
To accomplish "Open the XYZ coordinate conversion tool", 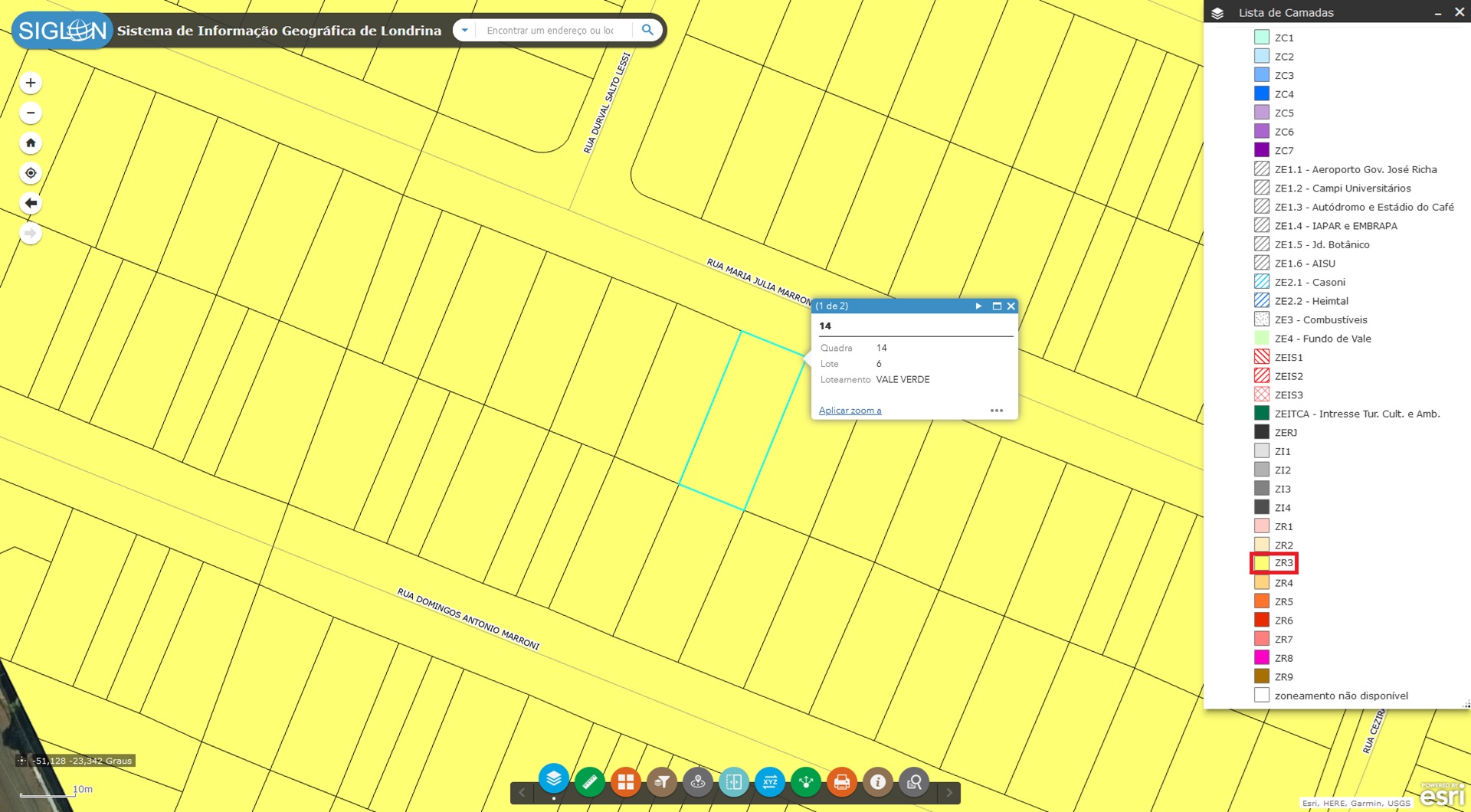I will (770, 782).
